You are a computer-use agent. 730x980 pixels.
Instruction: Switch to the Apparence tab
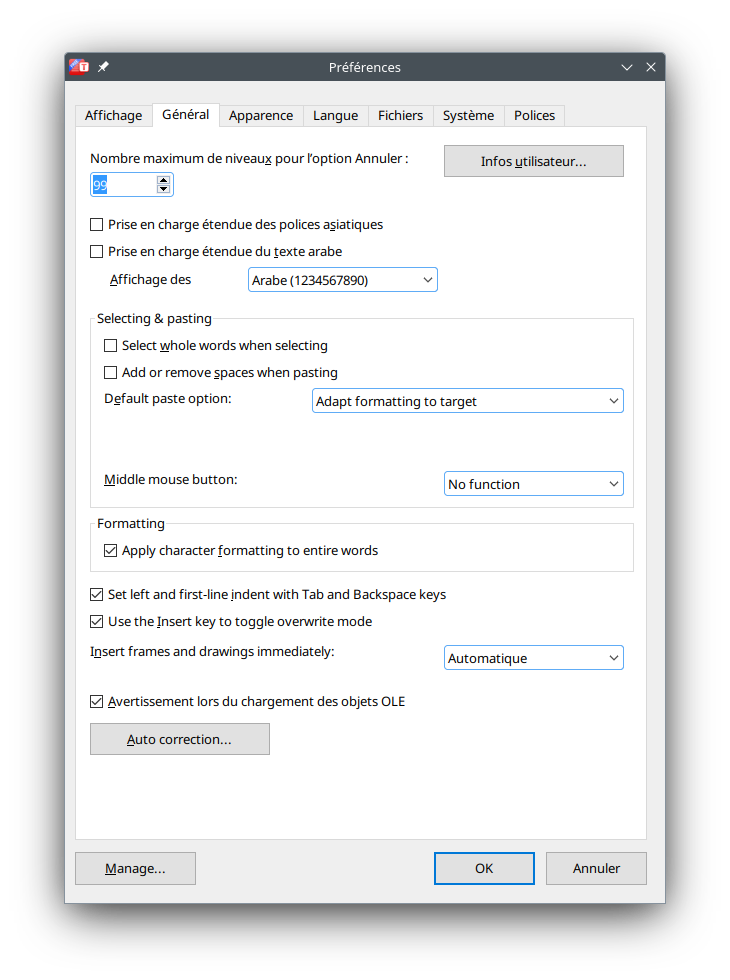click(x=261, y=116)
